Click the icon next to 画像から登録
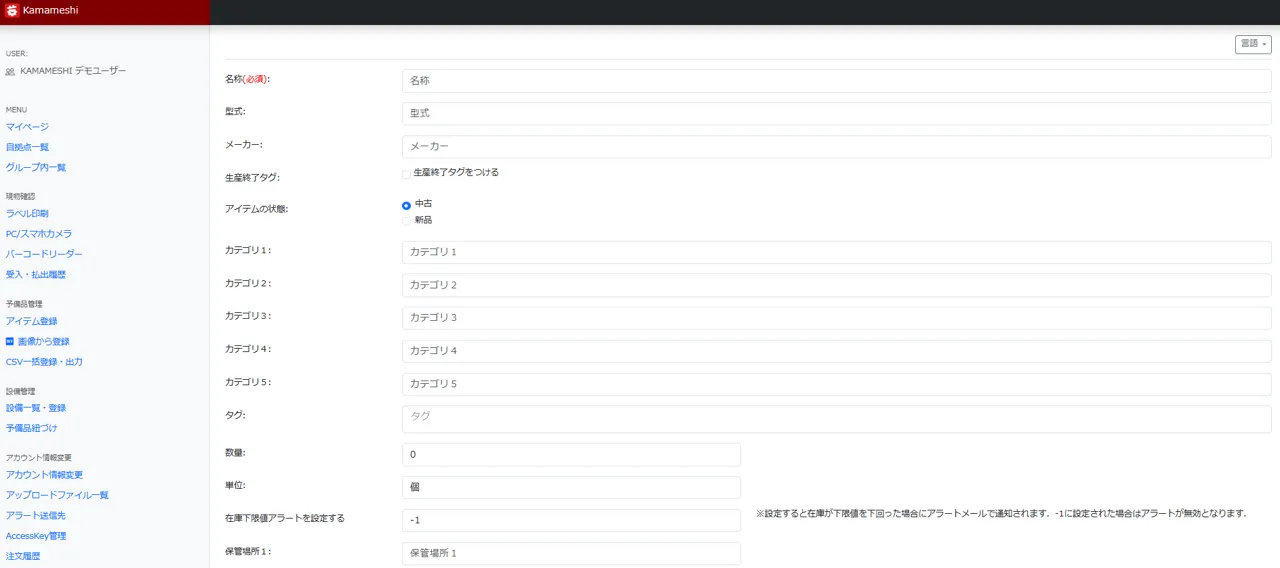1280x568 pixels. (10, 341)
